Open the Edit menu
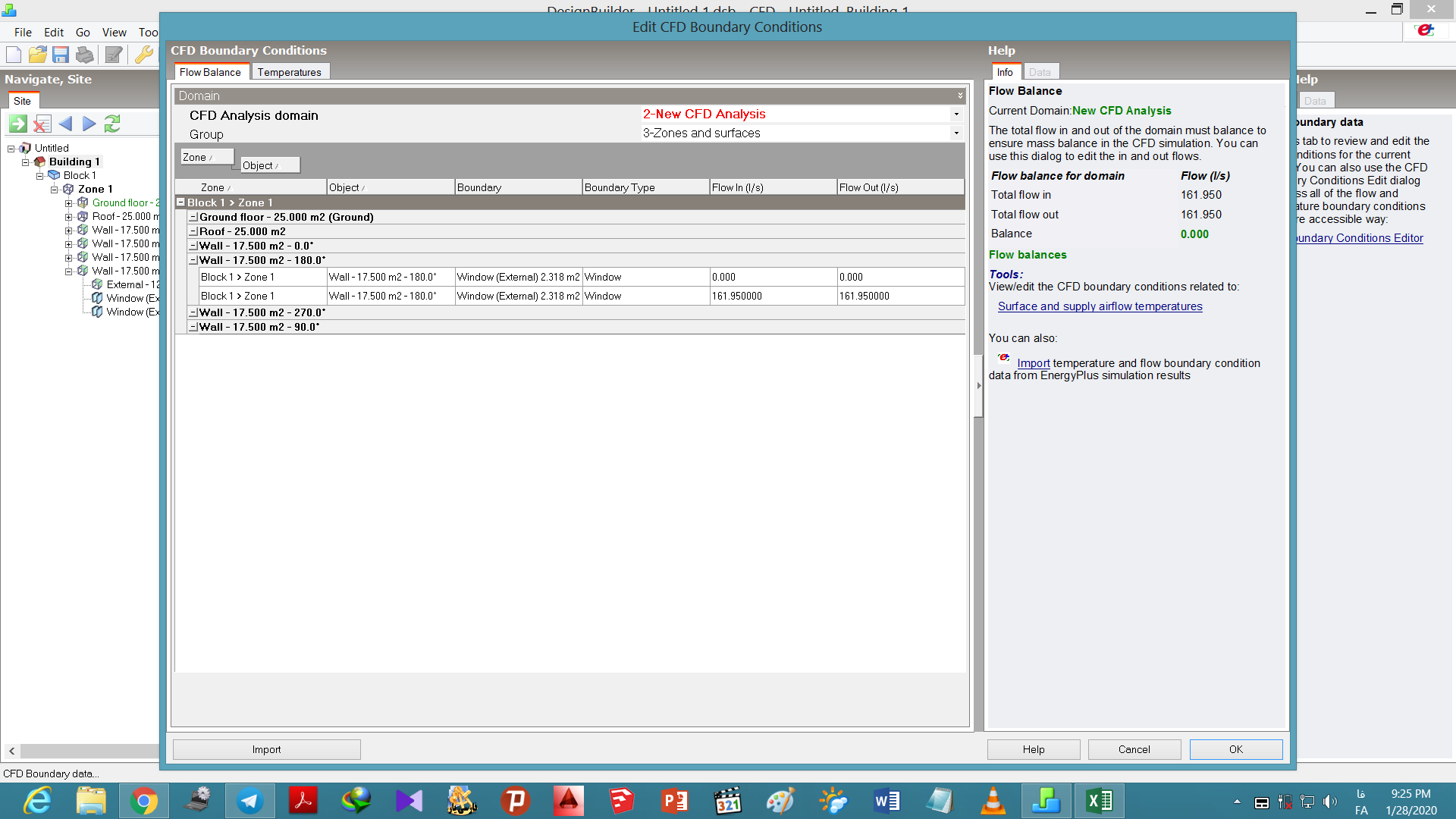The height and width of the screenshot is (819, 1456). click(54, 32)
